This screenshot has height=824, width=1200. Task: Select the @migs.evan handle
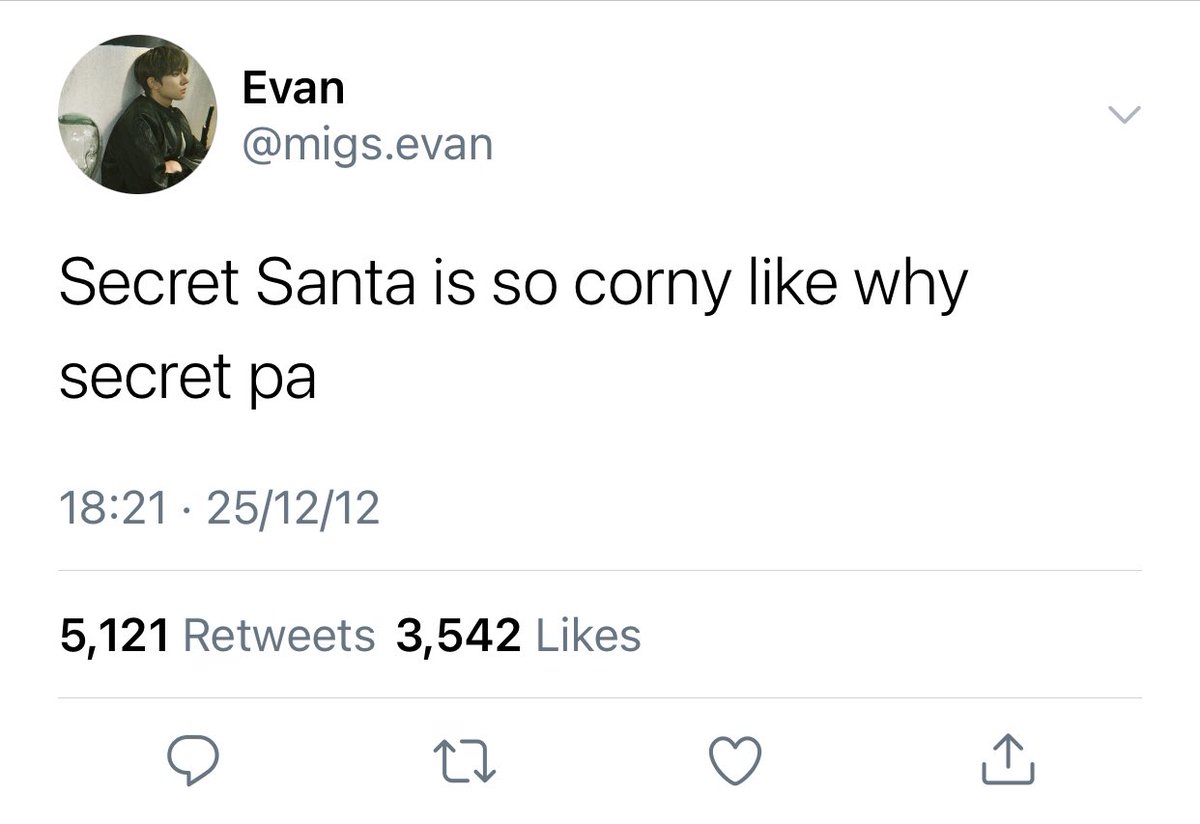(x=367, y=145)
